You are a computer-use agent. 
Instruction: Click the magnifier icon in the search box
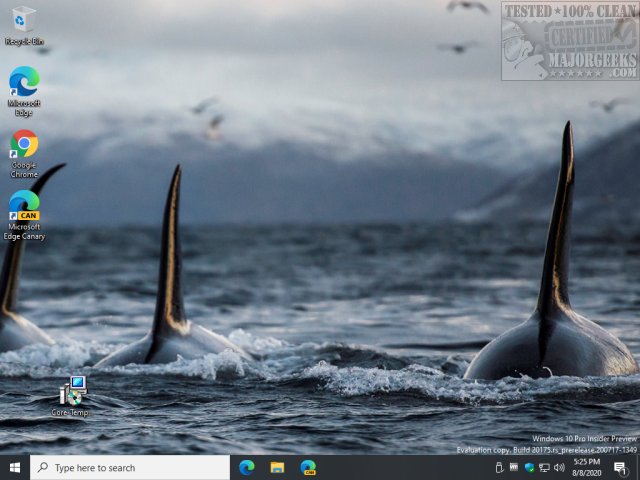coord(43,467)
